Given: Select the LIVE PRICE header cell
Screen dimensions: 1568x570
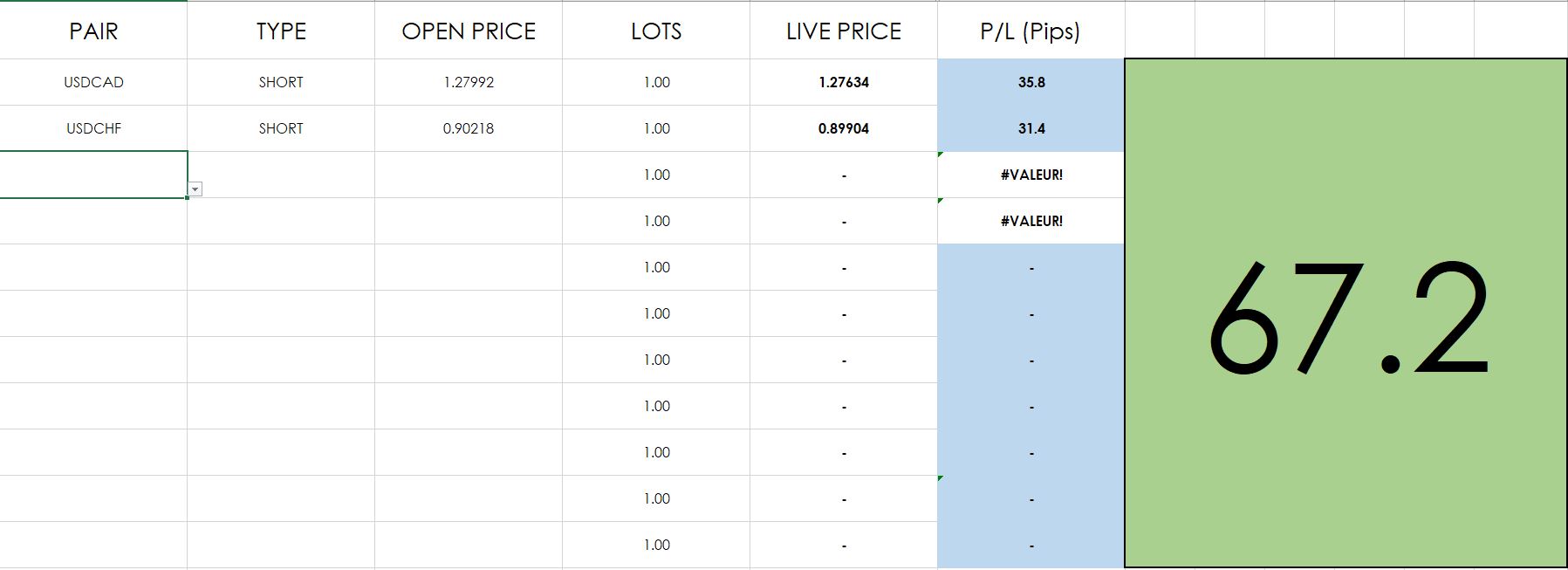Looking at the screenshot, I should [844, 31].
